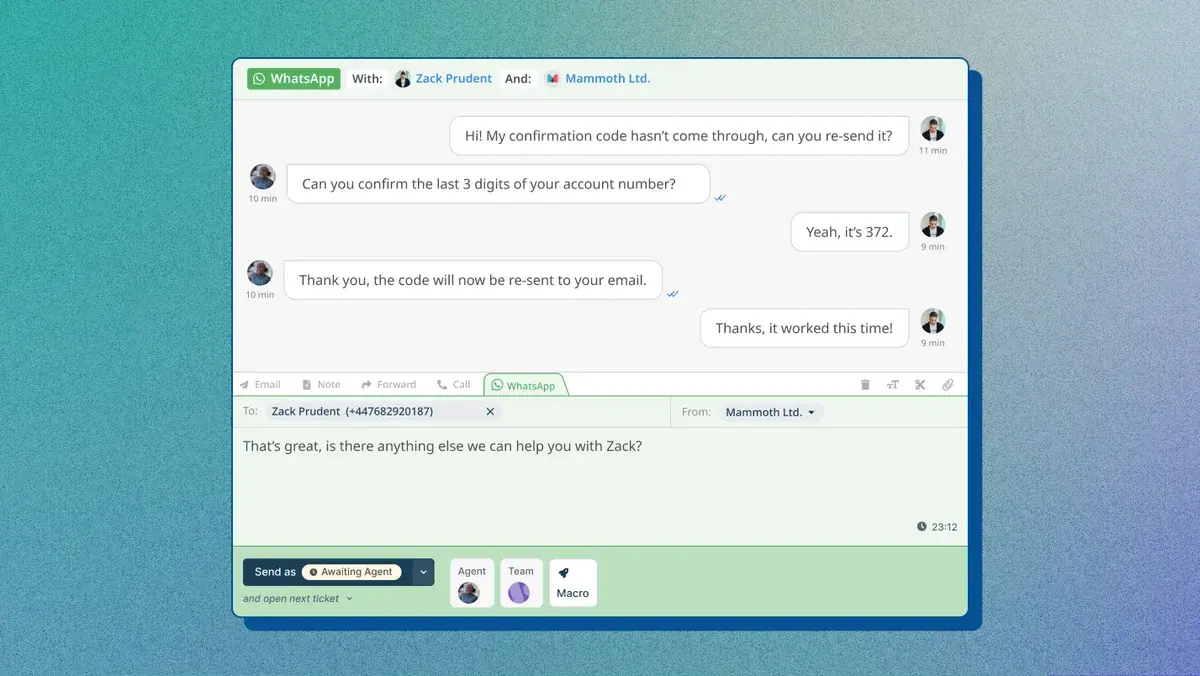Open the Send as dropdown arrow

(x=422, y=571)
